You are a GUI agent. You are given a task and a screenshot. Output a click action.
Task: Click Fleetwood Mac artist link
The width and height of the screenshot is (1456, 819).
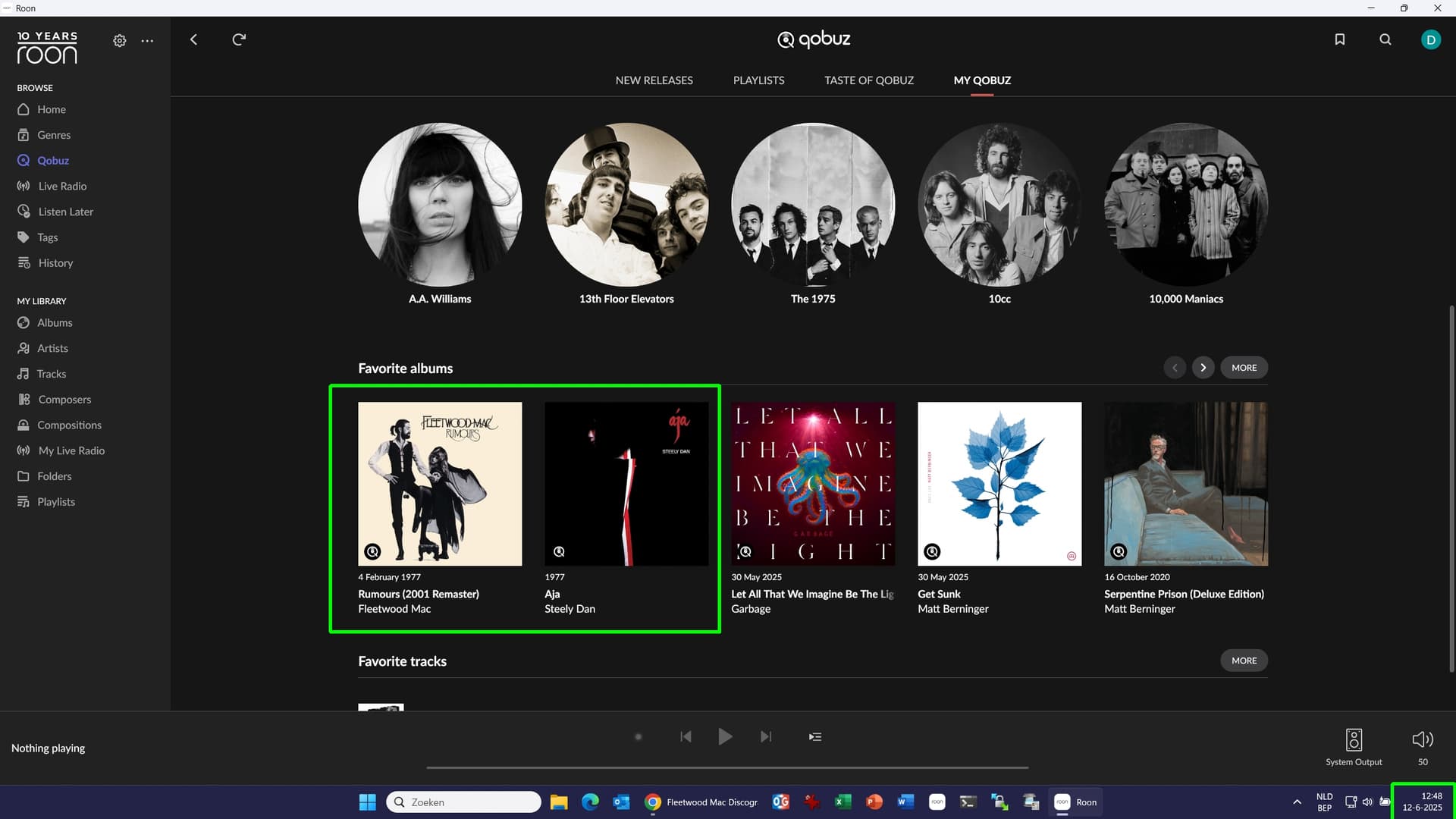394,609
